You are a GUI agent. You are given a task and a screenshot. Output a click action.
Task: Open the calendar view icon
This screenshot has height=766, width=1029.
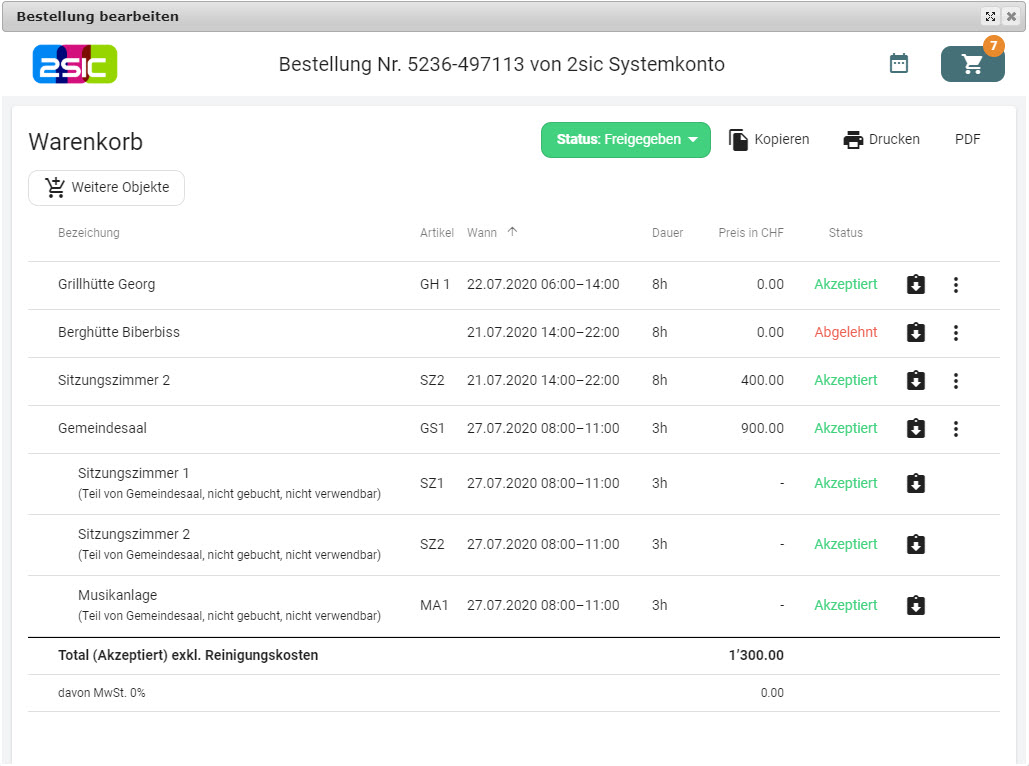tap(899, 63)
